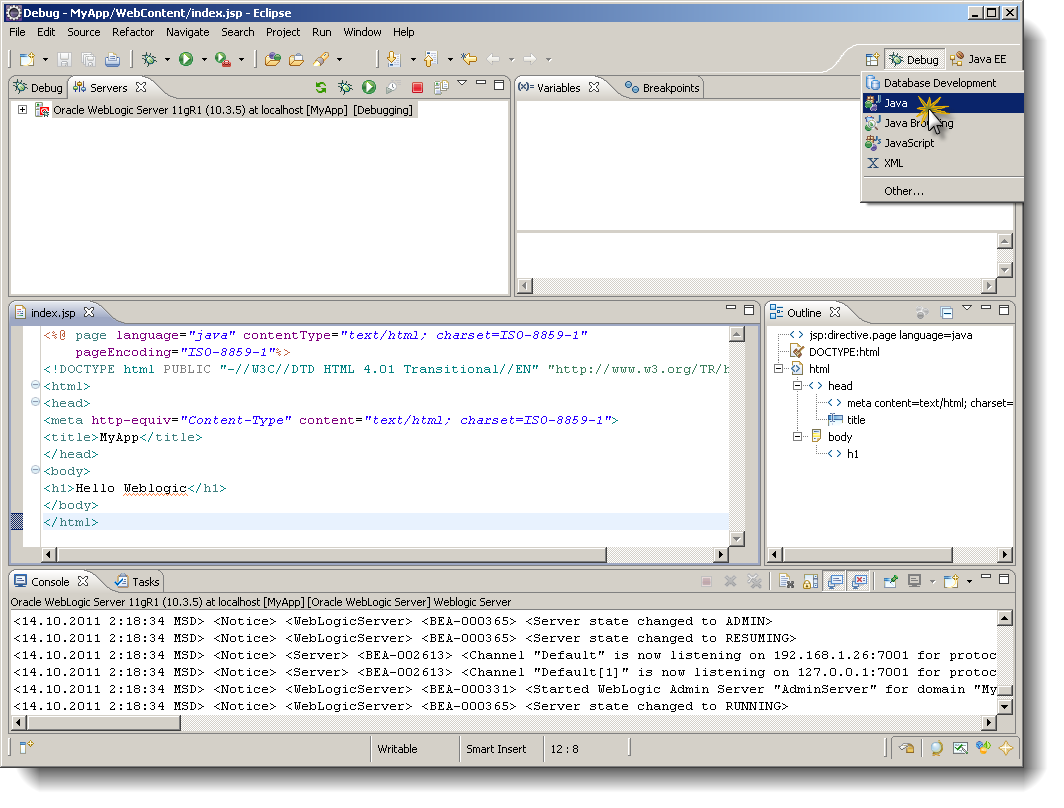Toggle Scroll Lock in the Console view
Viewport: 1064px width, 808px height.
[x=808, y=581]
